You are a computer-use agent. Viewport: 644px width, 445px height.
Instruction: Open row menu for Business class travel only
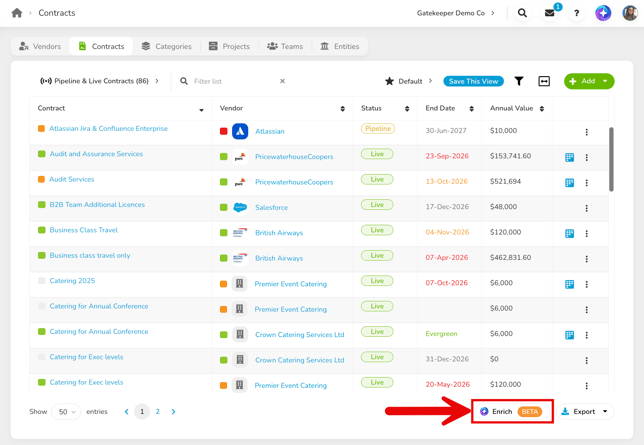tap(586, 259)
